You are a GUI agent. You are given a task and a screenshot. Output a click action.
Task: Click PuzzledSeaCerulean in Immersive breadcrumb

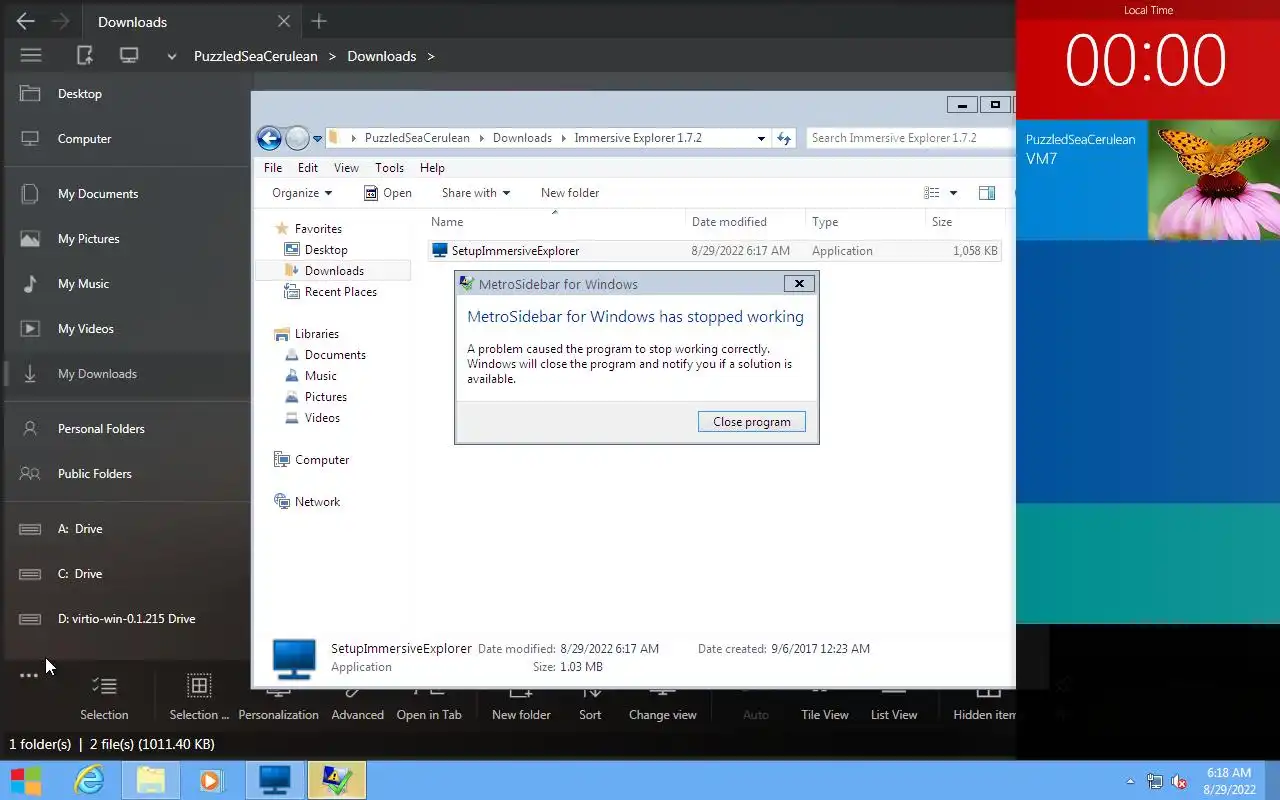(256, 56)
